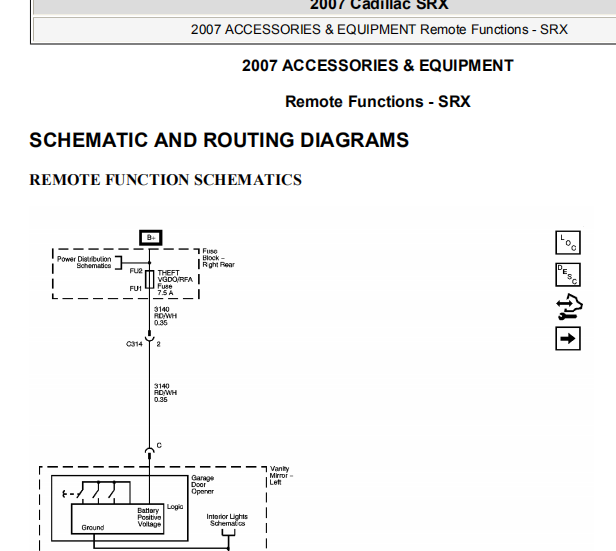
Task: Click the Logic label
Action: click(x=175, y=507)
